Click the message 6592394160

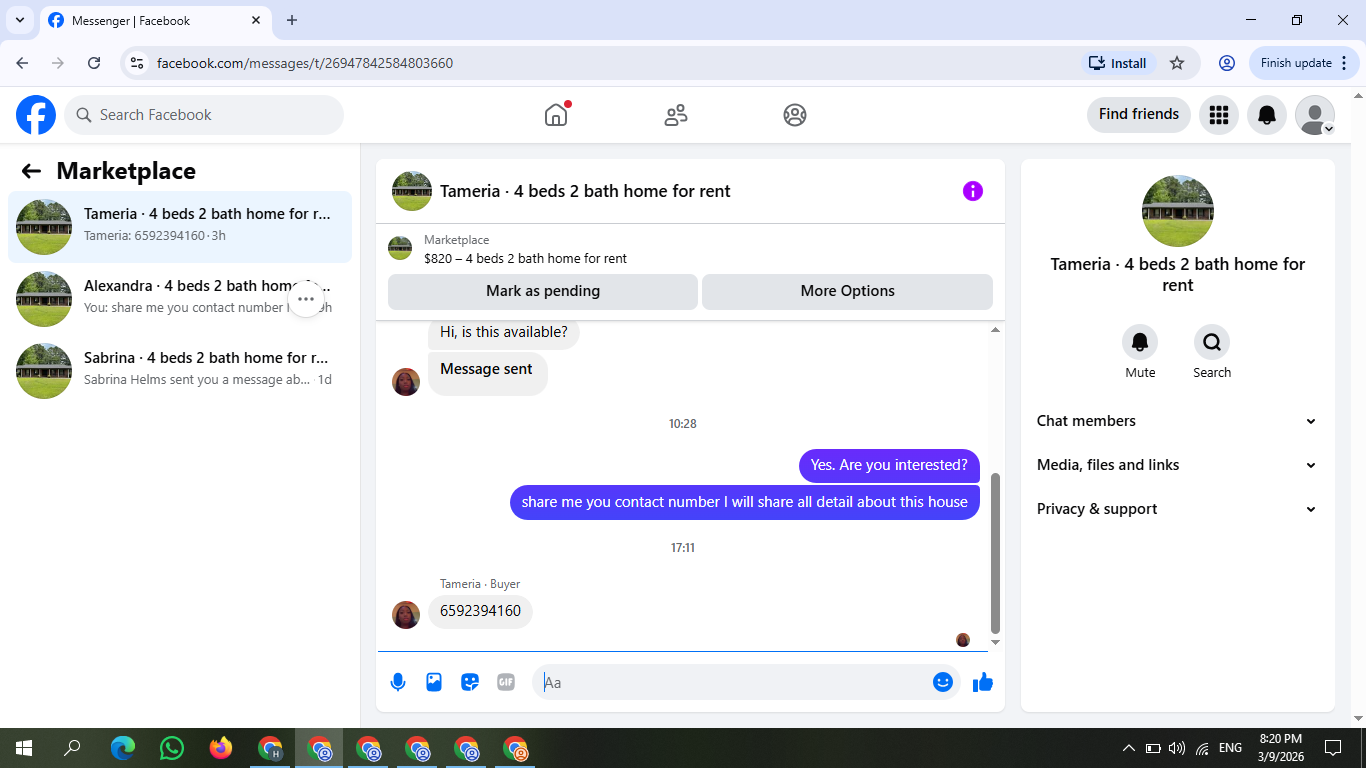click(x=480, y=611)
